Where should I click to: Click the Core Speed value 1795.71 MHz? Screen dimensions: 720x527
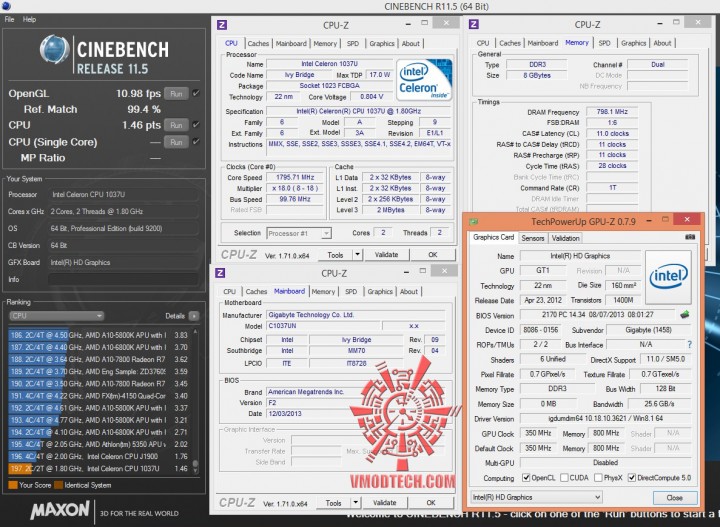295,177
